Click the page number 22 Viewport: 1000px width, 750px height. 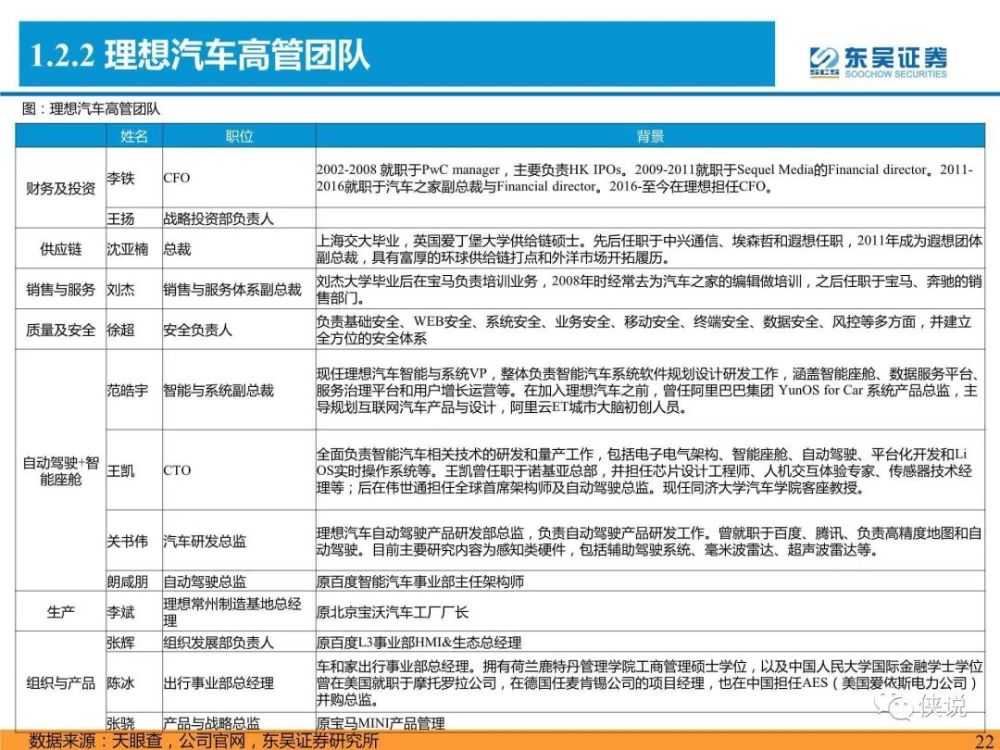985,740
